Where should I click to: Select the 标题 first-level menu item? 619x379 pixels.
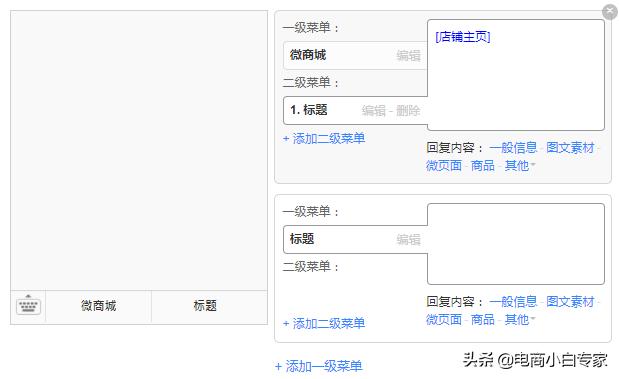click(x=355, y=239)
